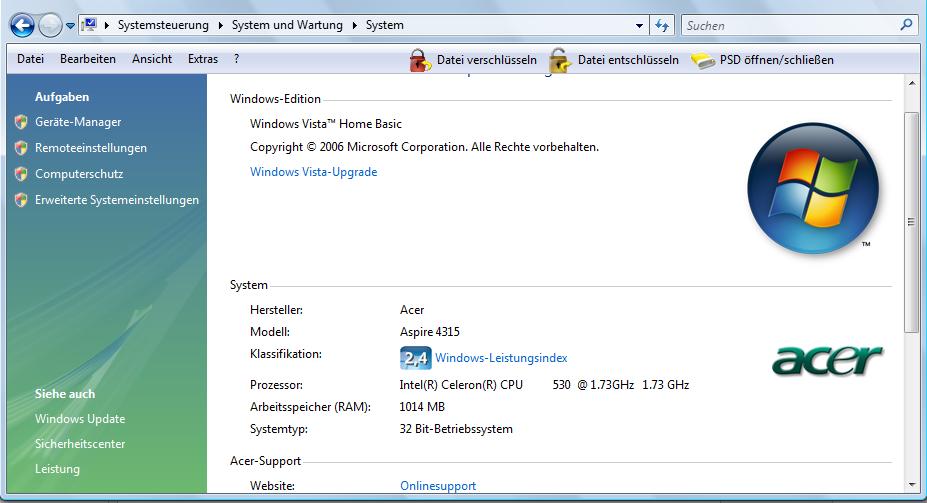Refresh the page with refresh arrows button
Screen dimensions: 927x503
tap(662, 25)
